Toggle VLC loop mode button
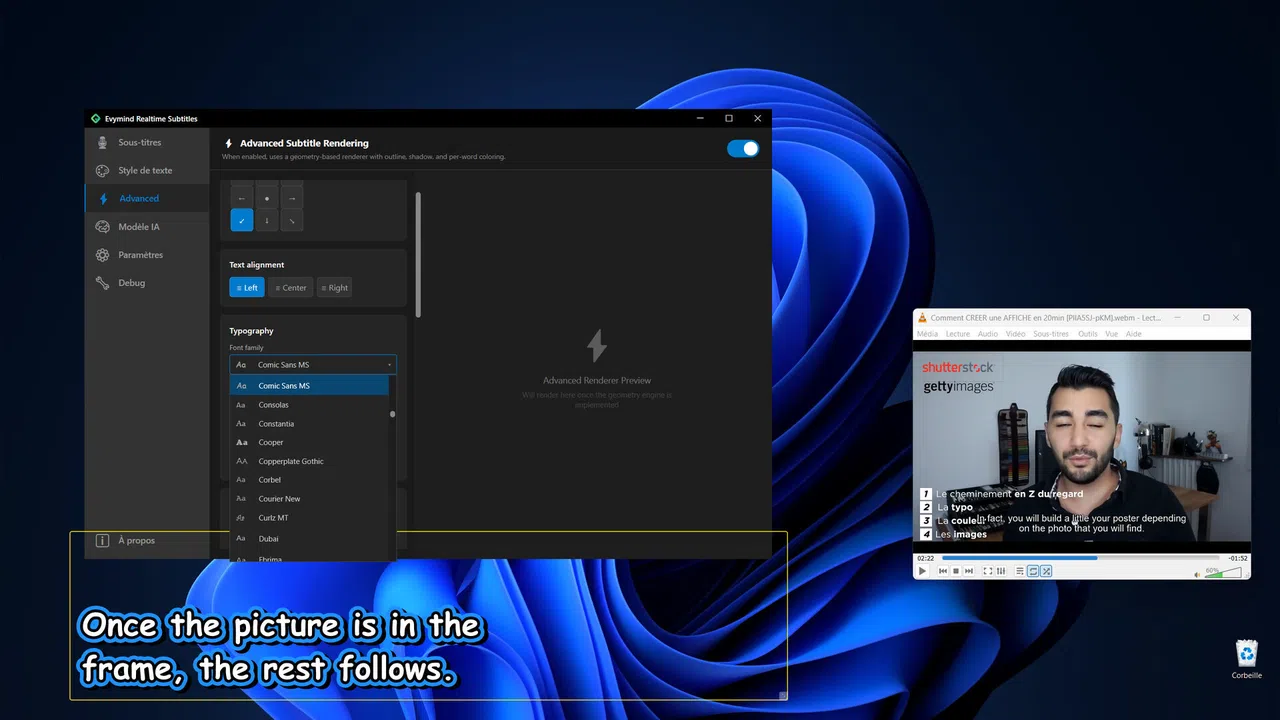The image size is (1280, 720). click(x=1033, y=571)
